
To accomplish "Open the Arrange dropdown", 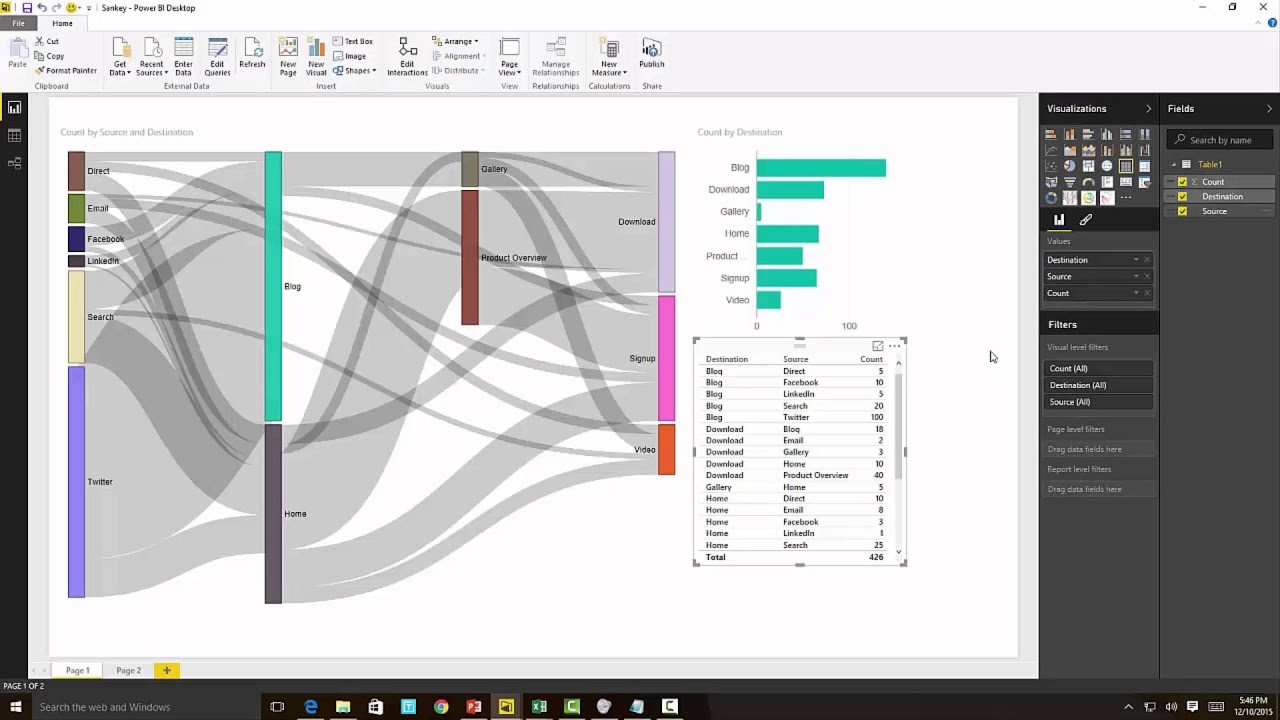I will (455, 41).
